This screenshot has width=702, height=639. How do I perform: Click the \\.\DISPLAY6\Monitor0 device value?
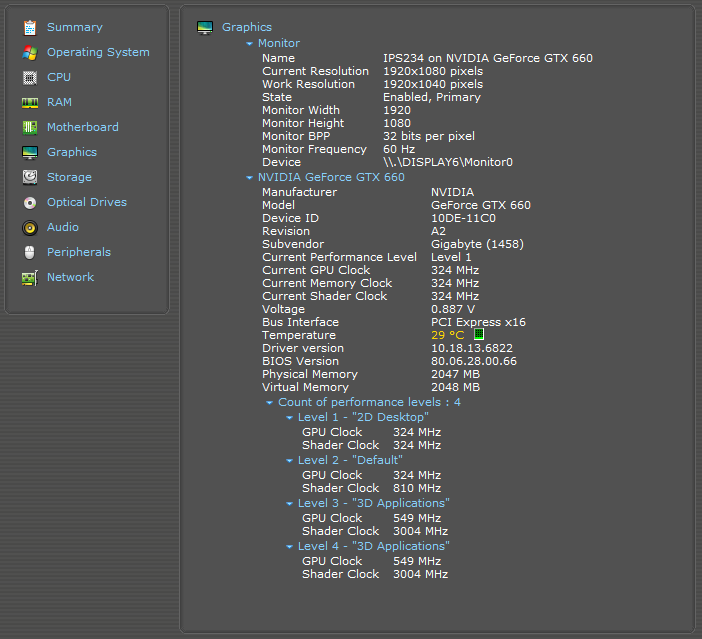point(448,162)
